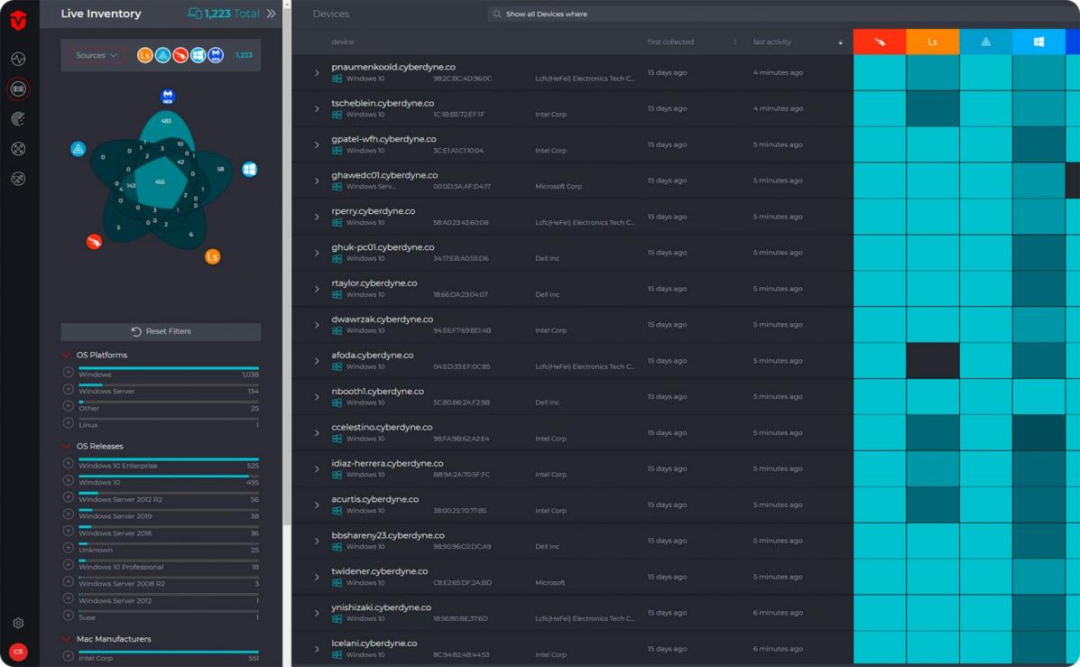Open the Sources dropdown
The width and height of the screenshot is (1080, 667).
97,55
